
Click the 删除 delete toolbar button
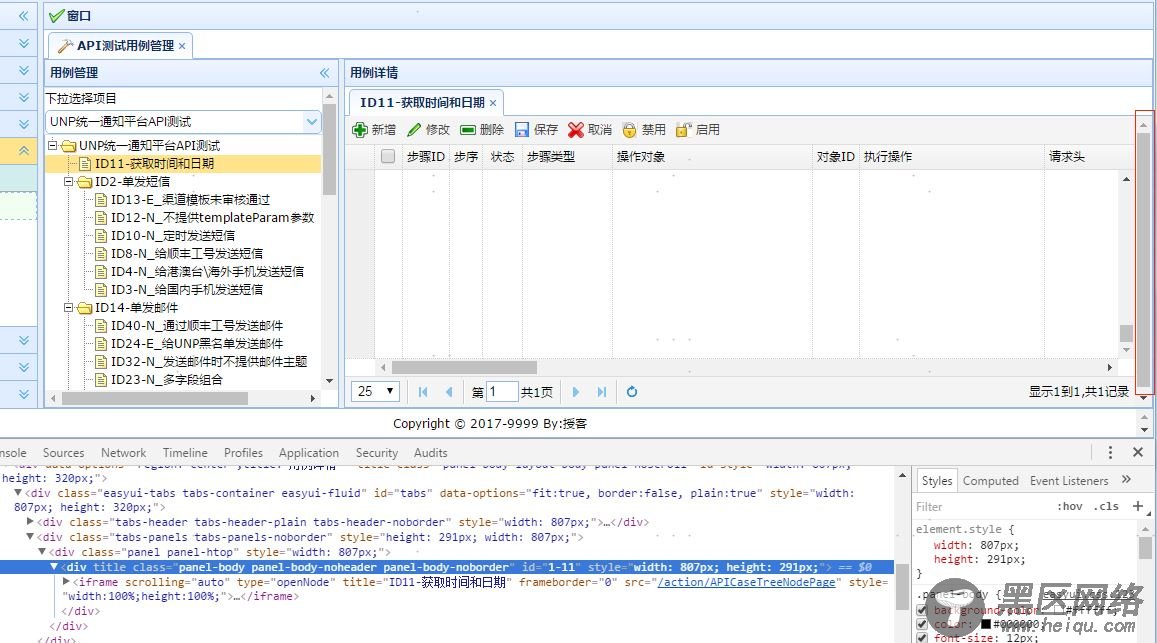(482, 130)
